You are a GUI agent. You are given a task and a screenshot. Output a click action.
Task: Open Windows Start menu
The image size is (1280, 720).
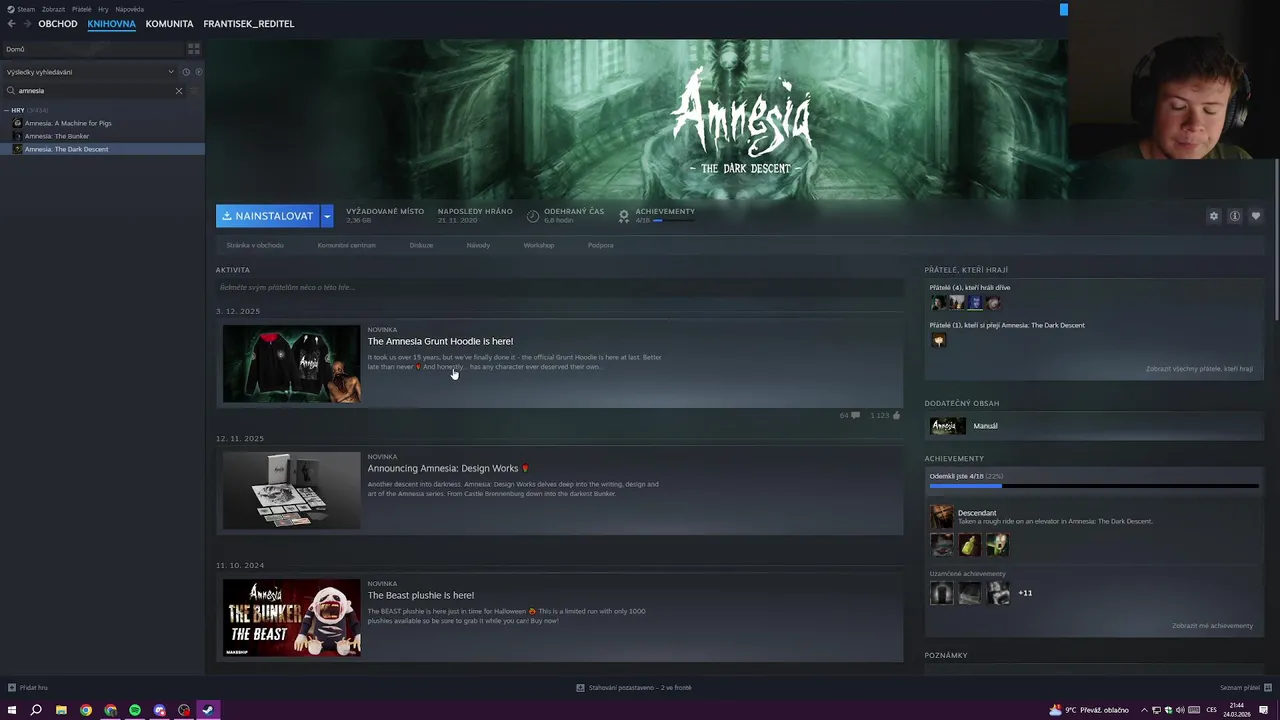(12, 710)
